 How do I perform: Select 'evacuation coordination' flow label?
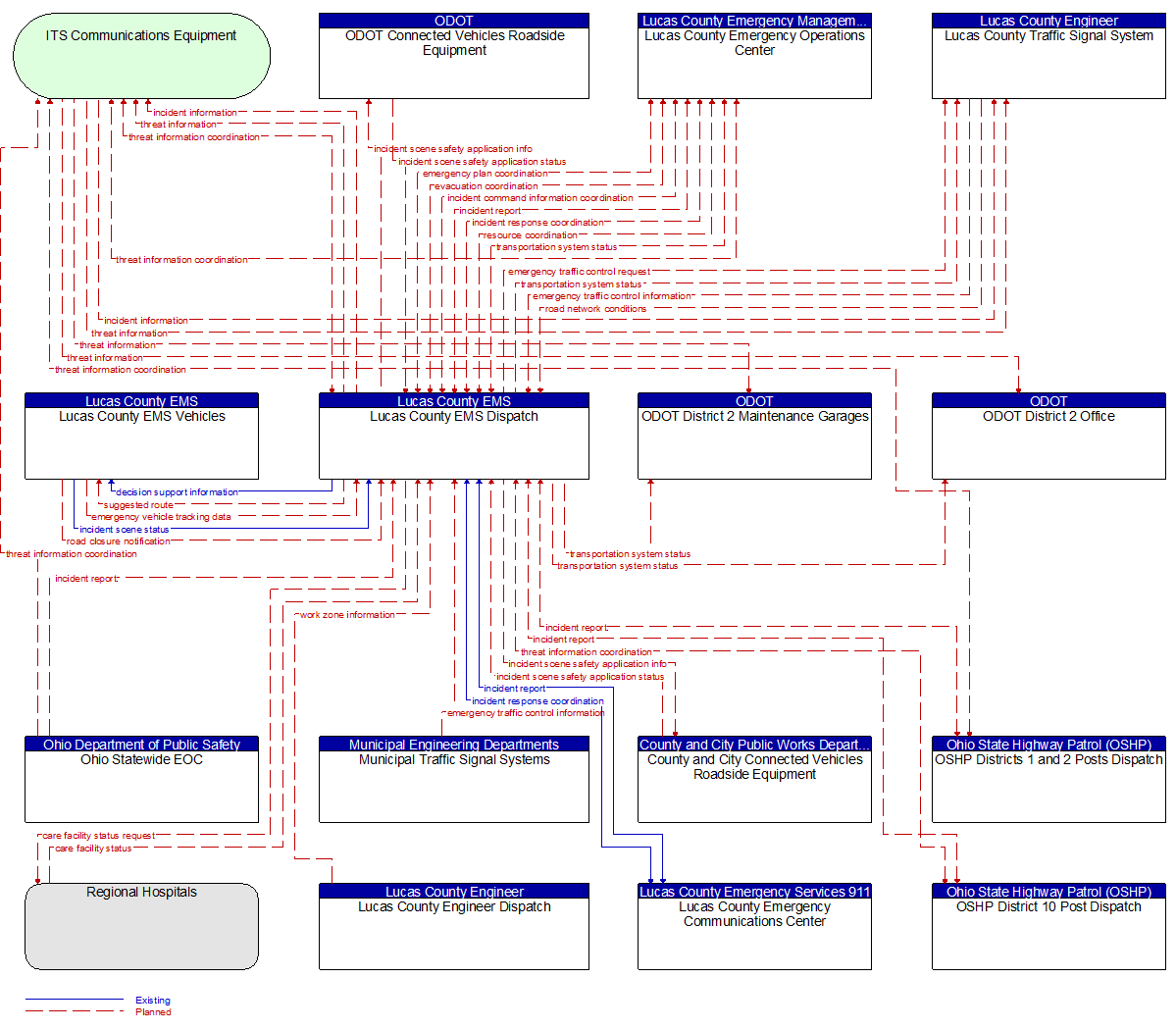[x=485, y=186]
